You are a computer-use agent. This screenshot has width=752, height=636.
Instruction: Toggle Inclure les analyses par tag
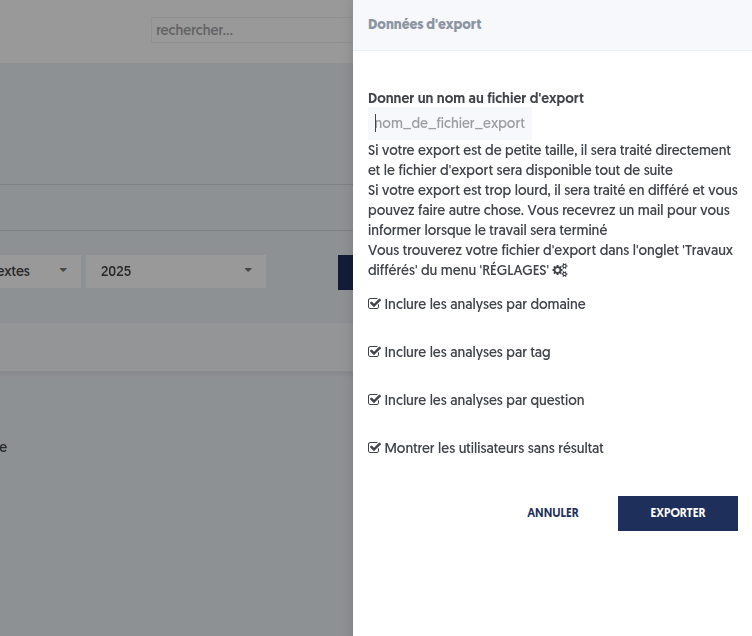[x=375, y=352]
